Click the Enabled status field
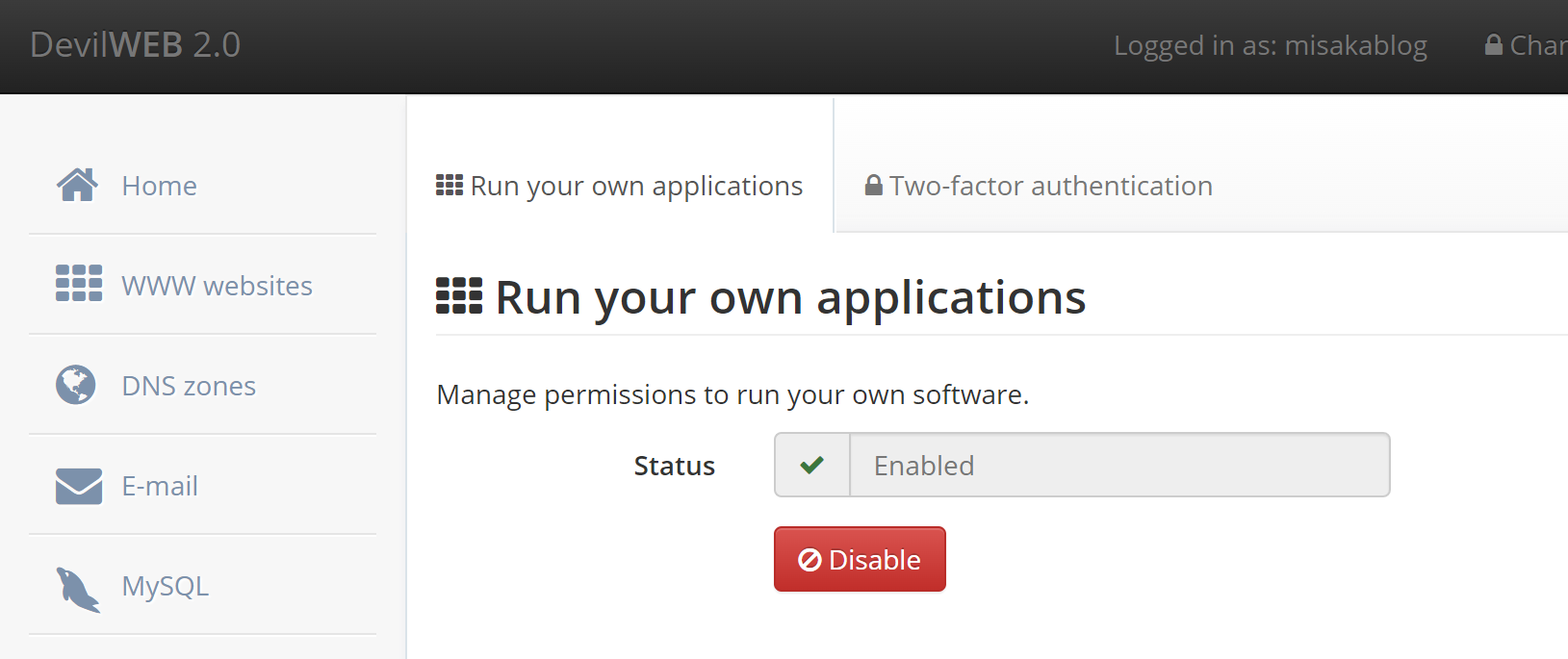This screenshot has width=1568, height=659. (1118, 466)
